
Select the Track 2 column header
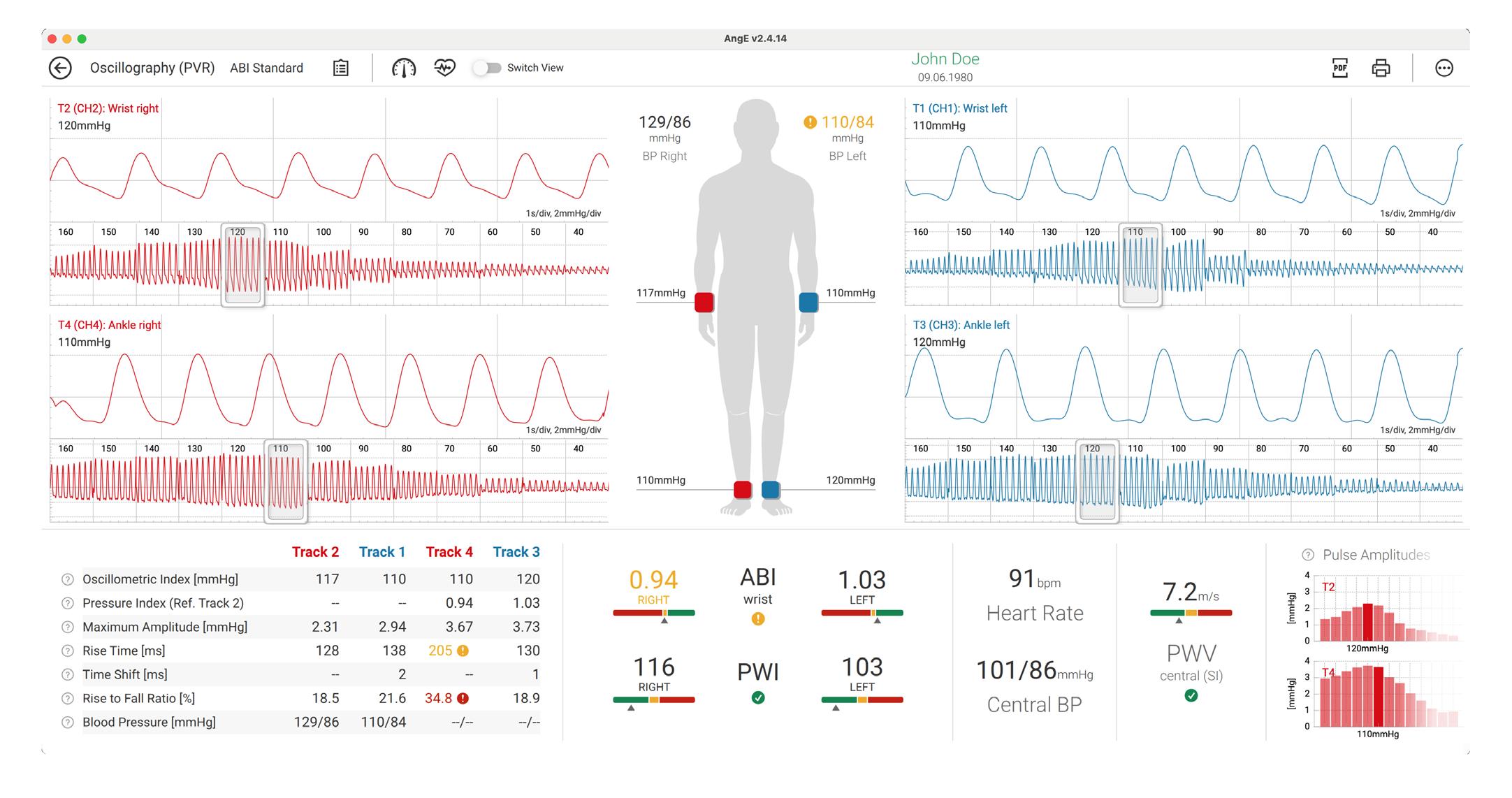click(315, 552)
